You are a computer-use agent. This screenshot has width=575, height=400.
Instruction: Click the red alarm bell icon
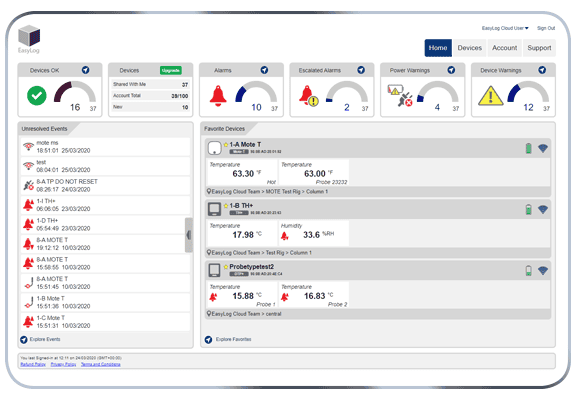(218, 96)
